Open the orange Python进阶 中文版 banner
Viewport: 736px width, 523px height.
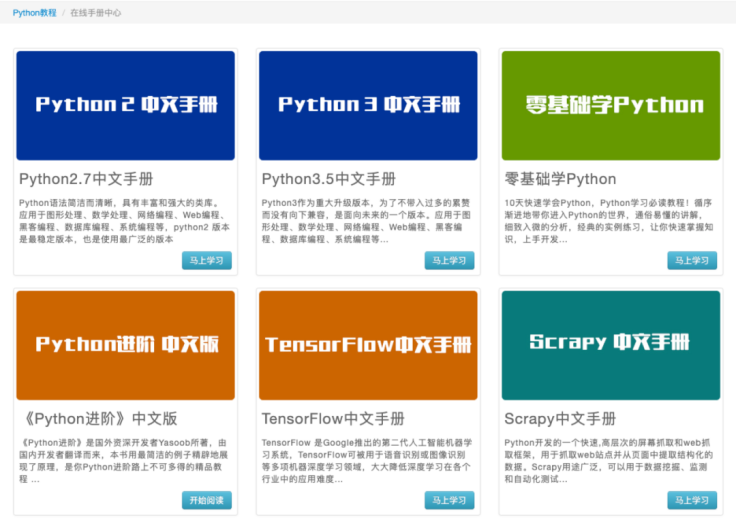click(125, 346)
